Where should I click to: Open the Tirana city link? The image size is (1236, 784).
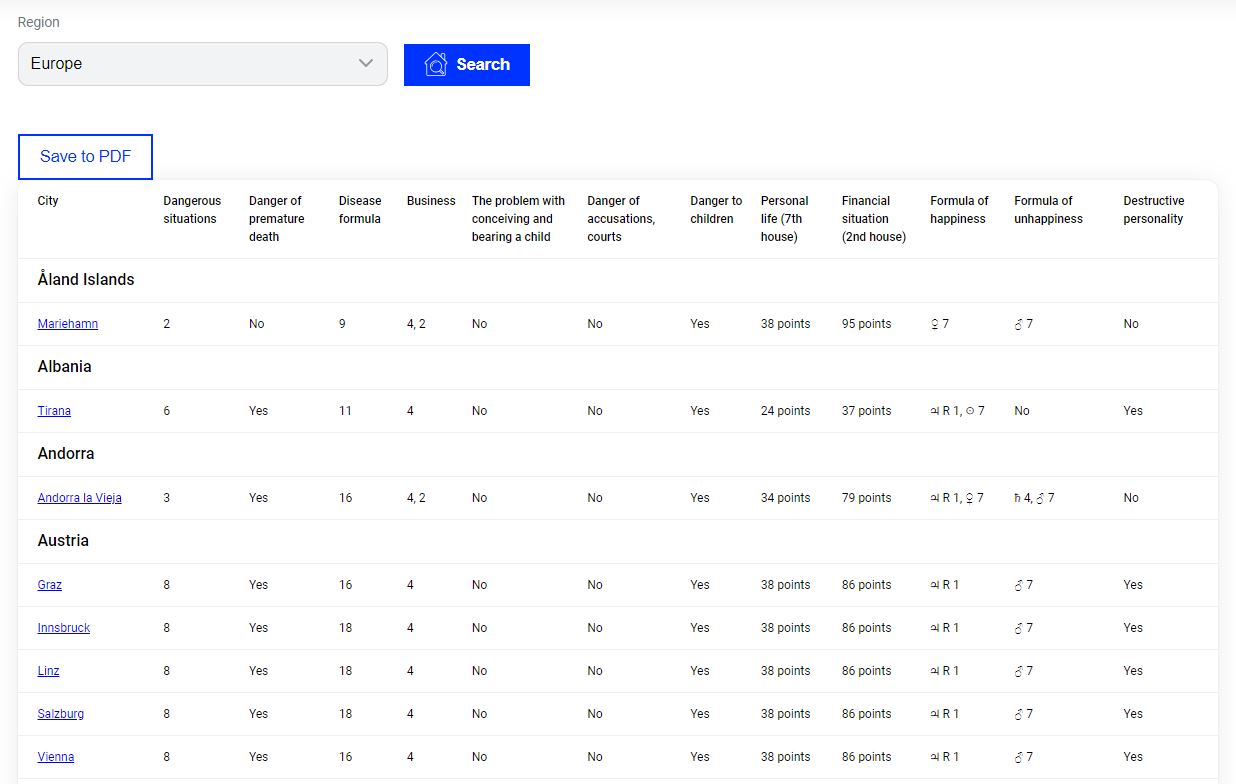pos(54,411)
